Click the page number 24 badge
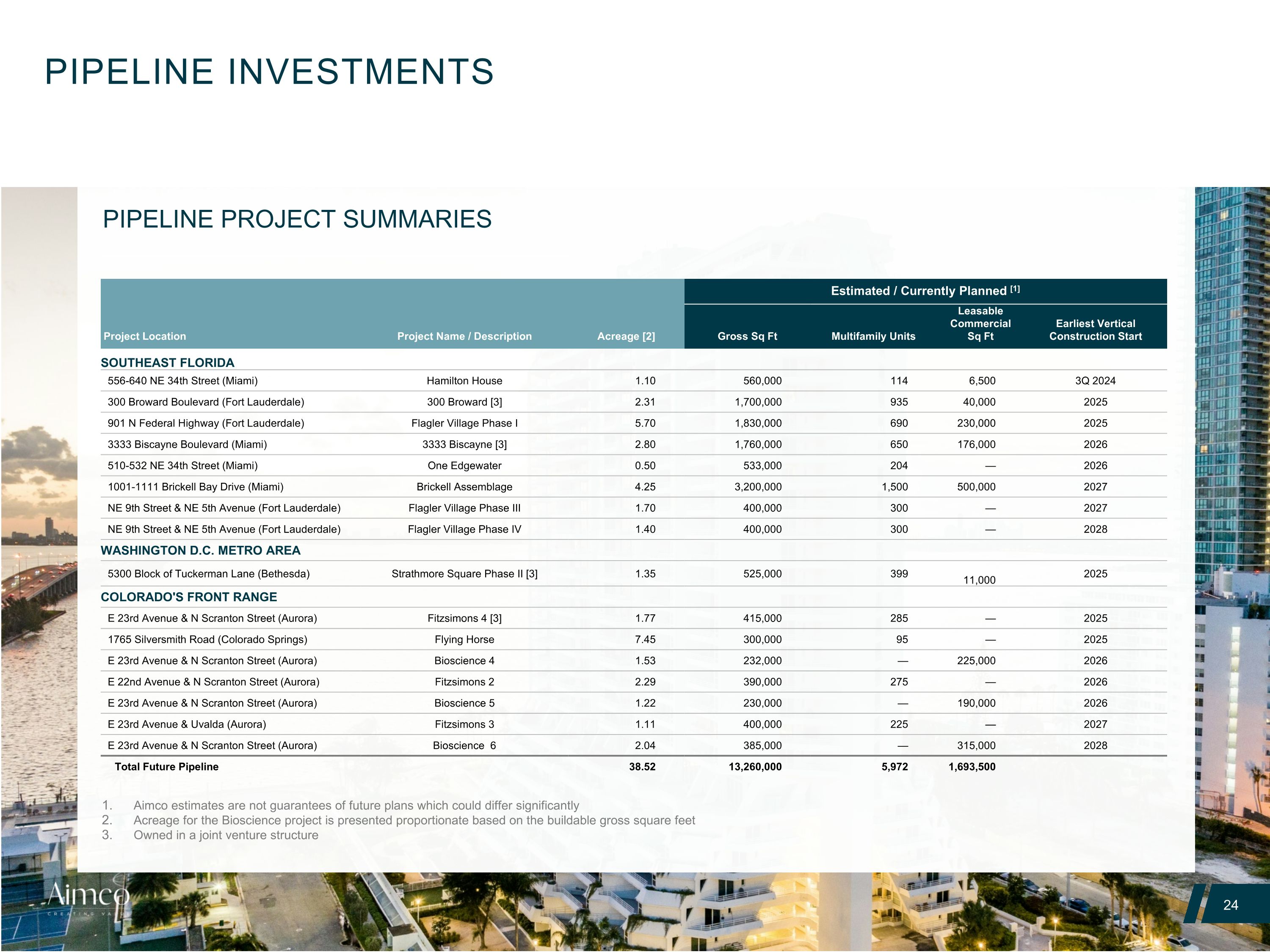The image size is (1270, 952). click(x=1230, y=905)
